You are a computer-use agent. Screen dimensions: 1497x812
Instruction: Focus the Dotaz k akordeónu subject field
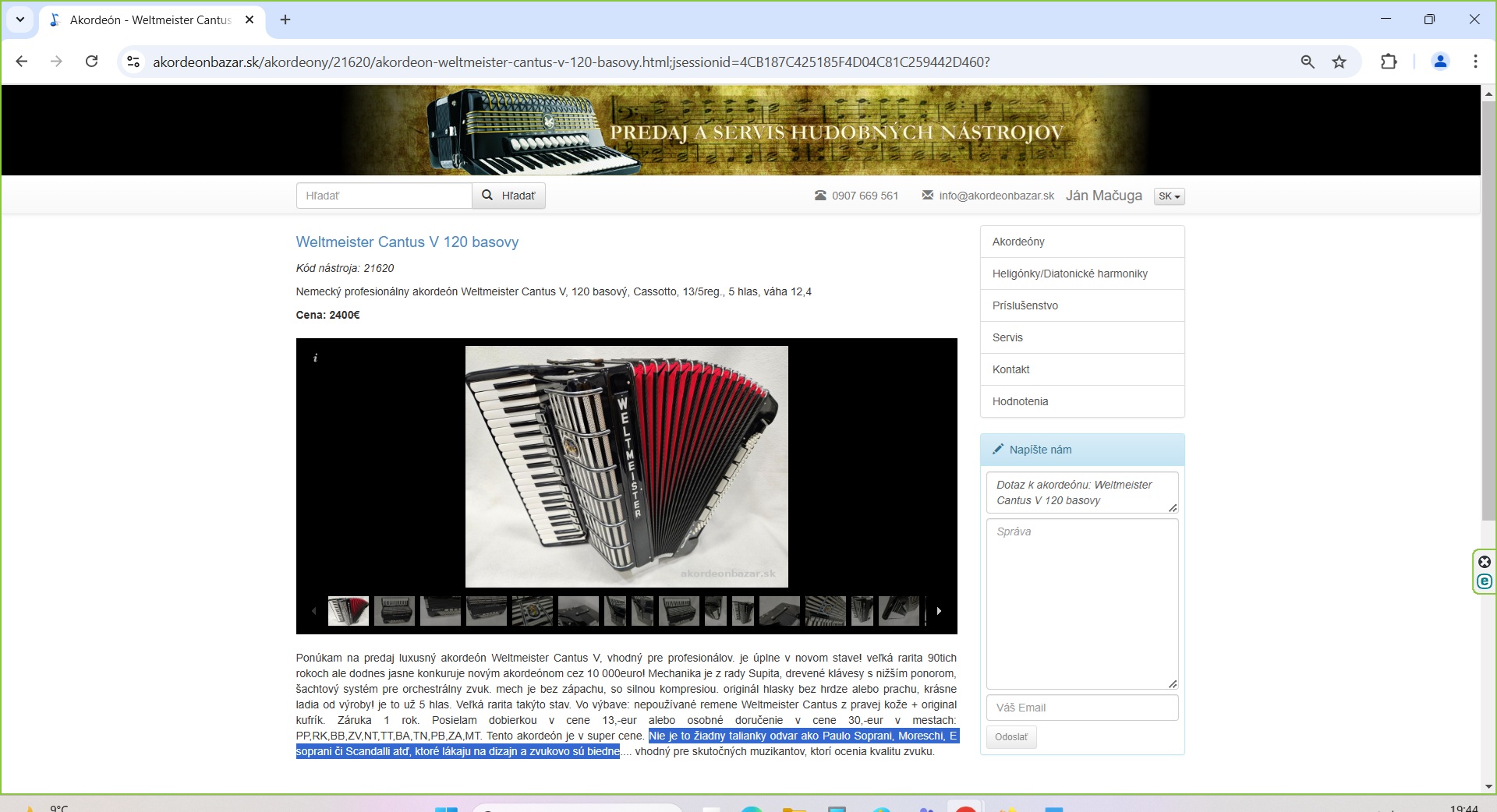point(1082,492)
